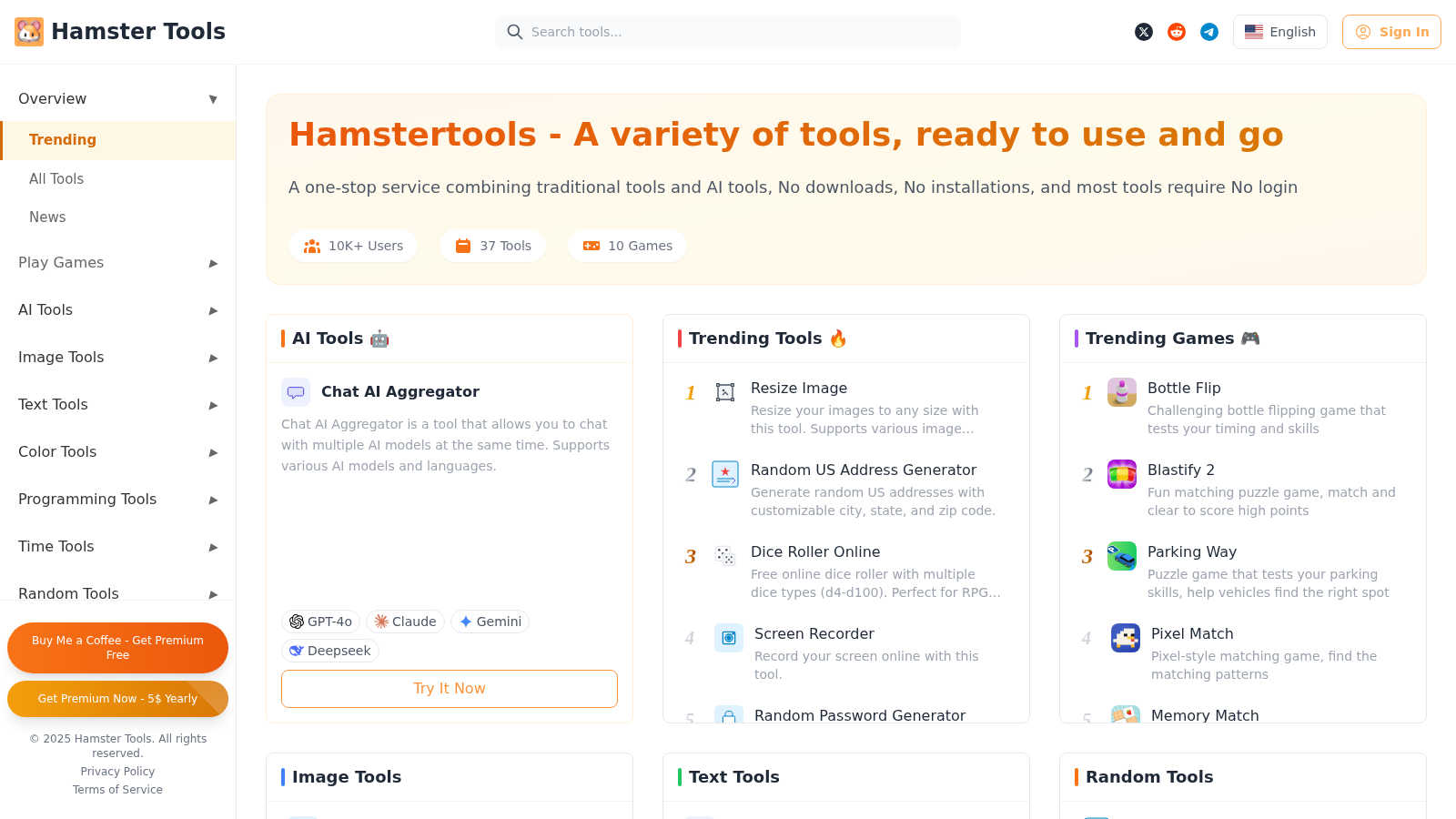Select All Tools in the sidebar
Screen dimensions: 1456x819
click(x=118, y=178)
